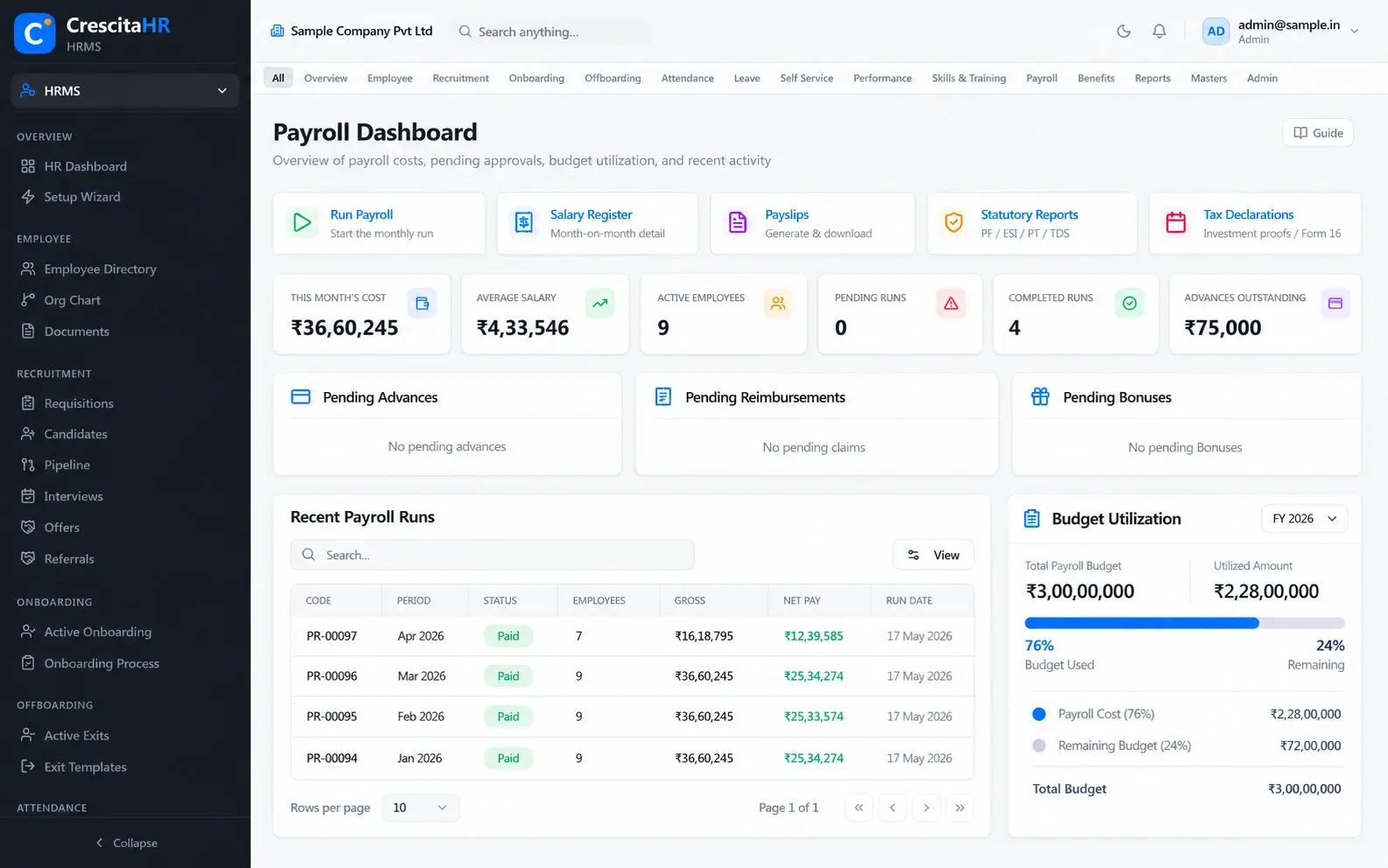Select the Attendance tab
1388x868 pixels.
[687, 78]
